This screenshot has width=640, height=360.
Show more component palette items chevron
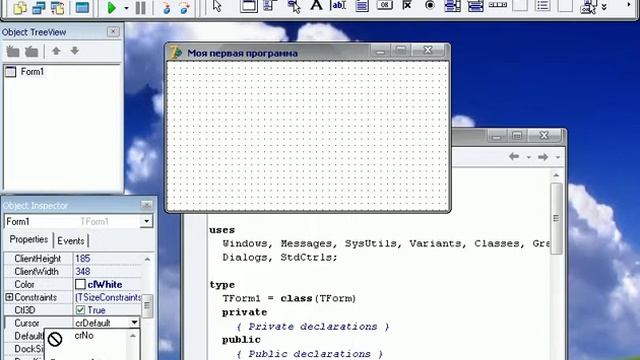pyautogui.click(x=604, y=7)
